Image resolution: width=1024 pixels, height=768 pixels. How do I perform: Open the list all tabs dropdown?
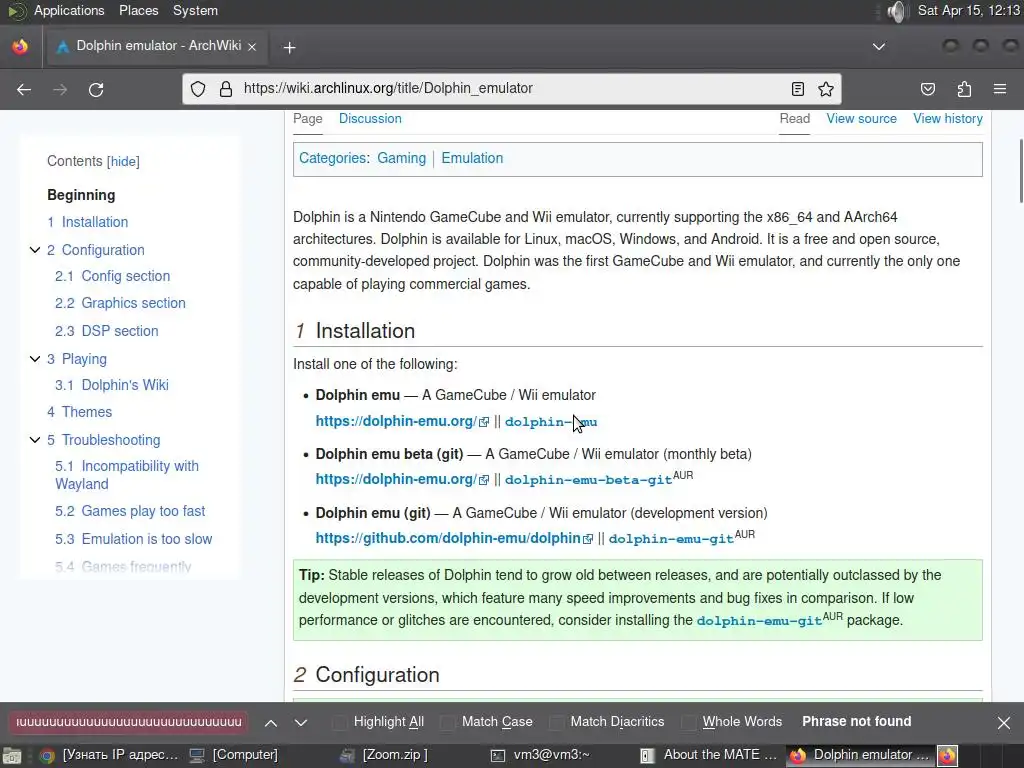click(879, 46)
